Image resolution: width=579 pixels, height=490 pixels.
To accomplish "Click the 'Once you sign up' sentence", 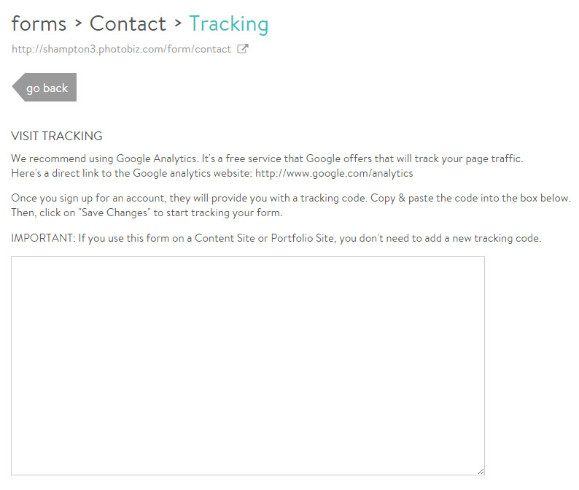I will point(189,198).
